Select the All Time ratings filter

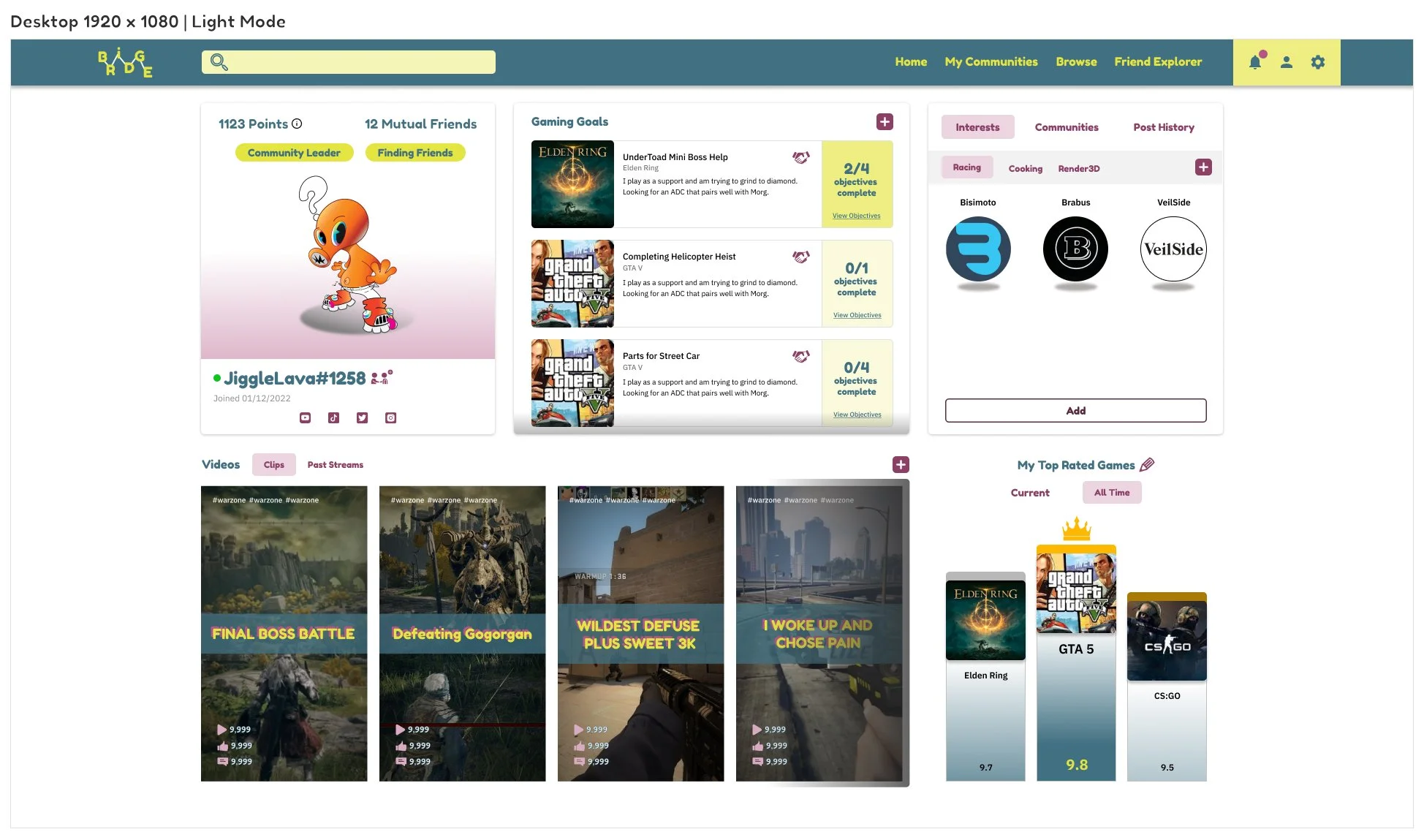click(x=1111, y=493)
